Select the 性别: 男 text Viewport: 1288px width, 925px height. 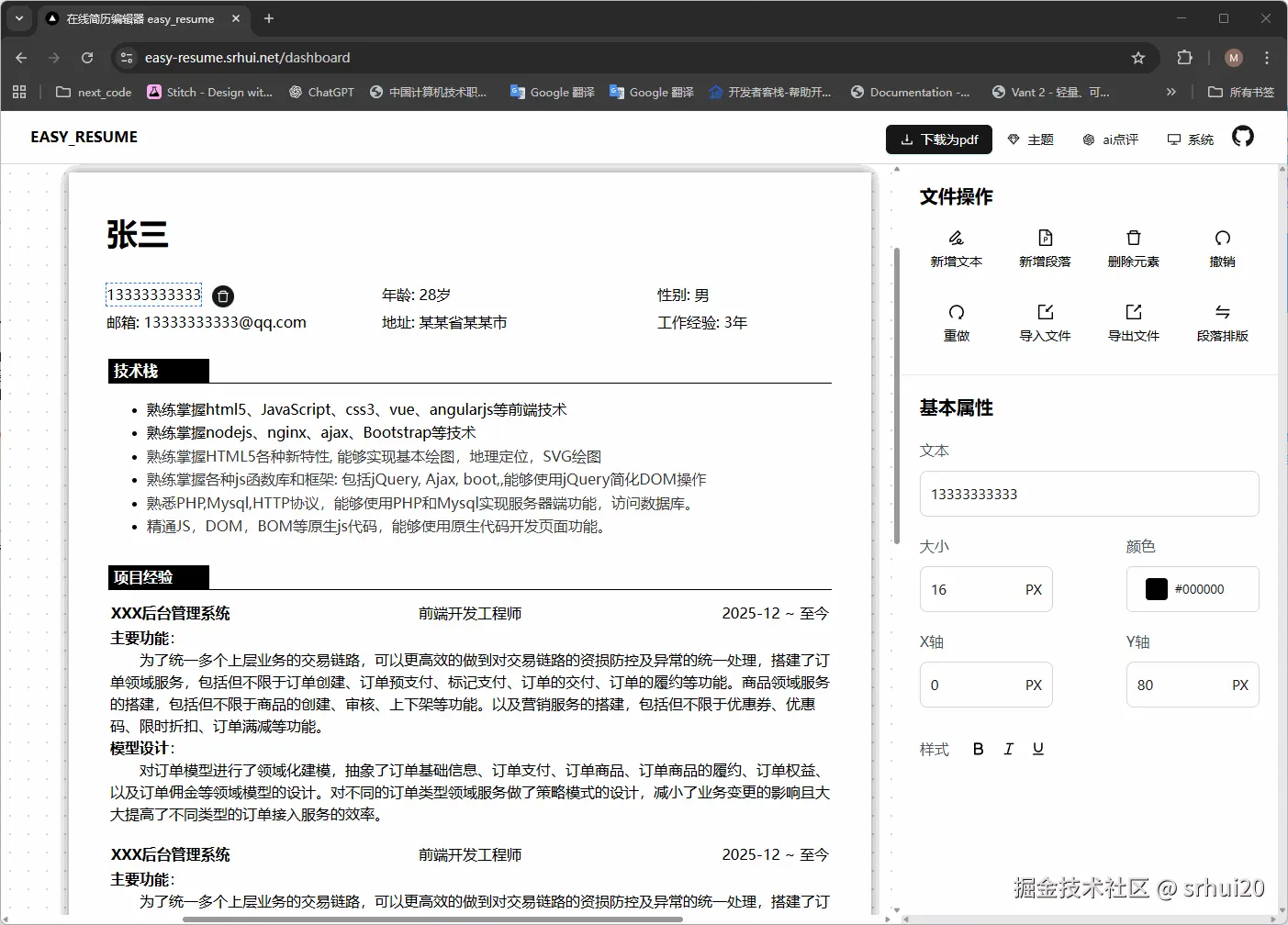point(683,295)
